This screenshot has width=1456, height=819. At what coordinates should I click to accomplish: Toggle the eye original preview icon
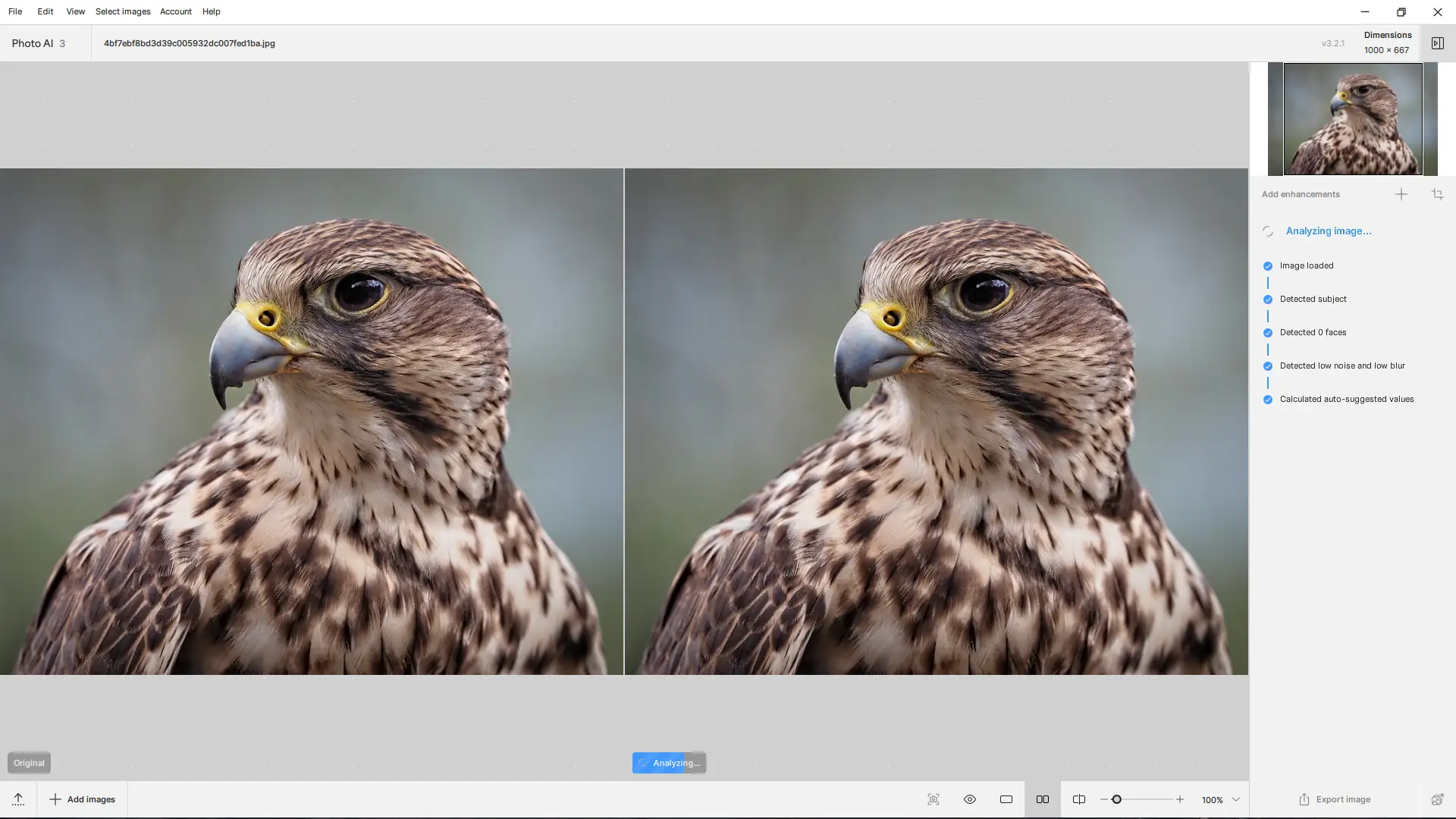click(970, 799)
